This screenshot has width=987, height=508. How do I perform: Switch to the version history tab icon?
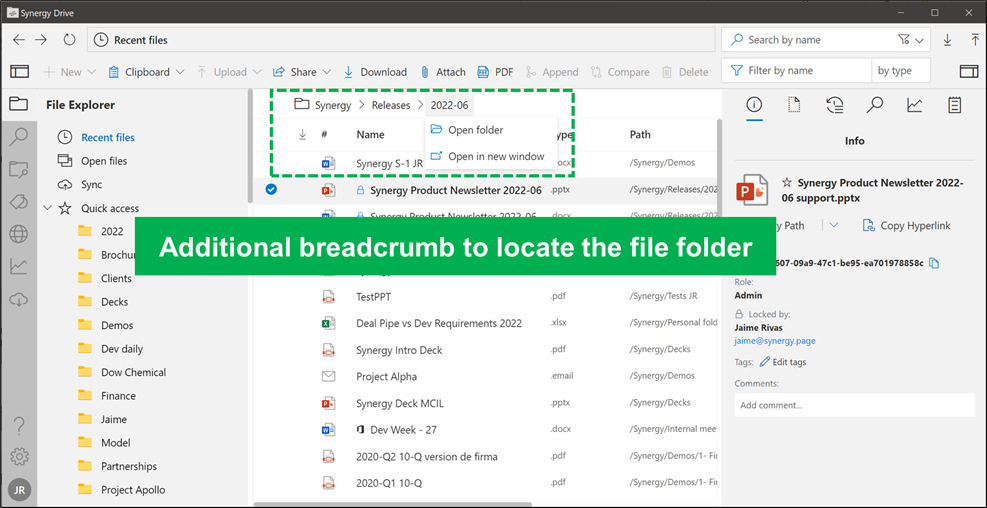(x=835, y=105)
